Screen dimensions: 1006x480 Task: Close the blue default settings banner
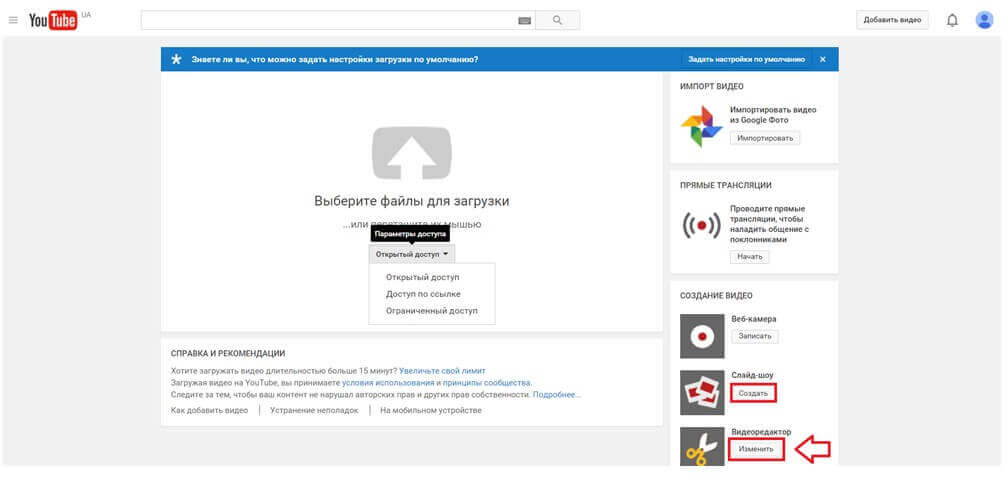[822, 59]
